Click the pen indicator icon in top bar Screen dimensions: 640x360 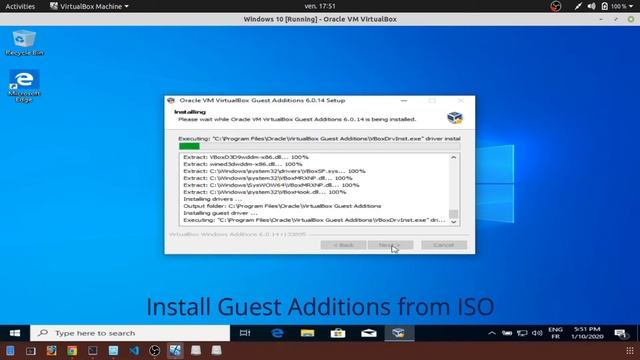coord(578,6)
